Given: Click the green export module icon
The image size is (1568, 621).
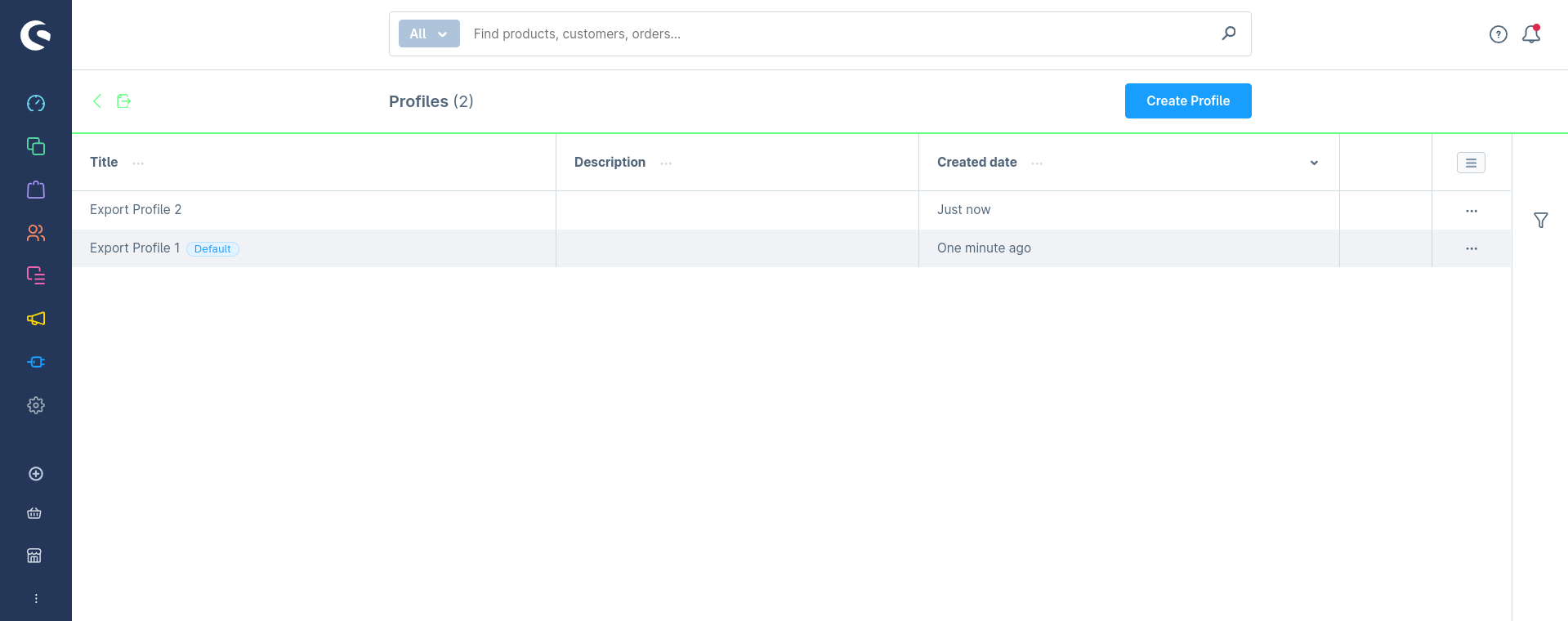Looking at the screenshot, I should pyautogui.click(x=124, y=101).
